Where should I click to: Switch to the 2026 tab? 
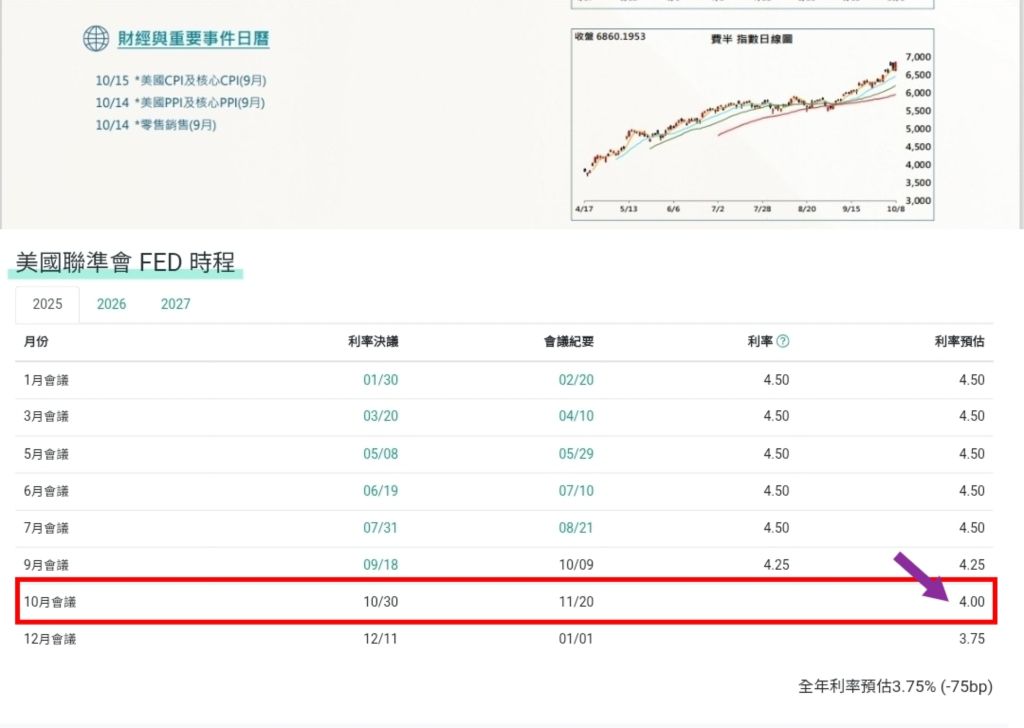(112, 304)
